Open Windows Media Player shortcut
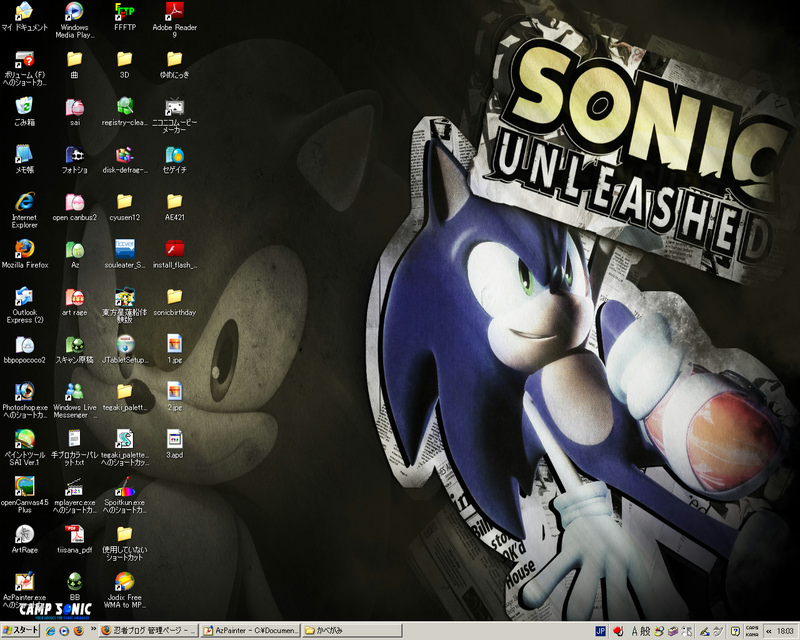Viewport: 800px width, 640px height. pos(74,12)
